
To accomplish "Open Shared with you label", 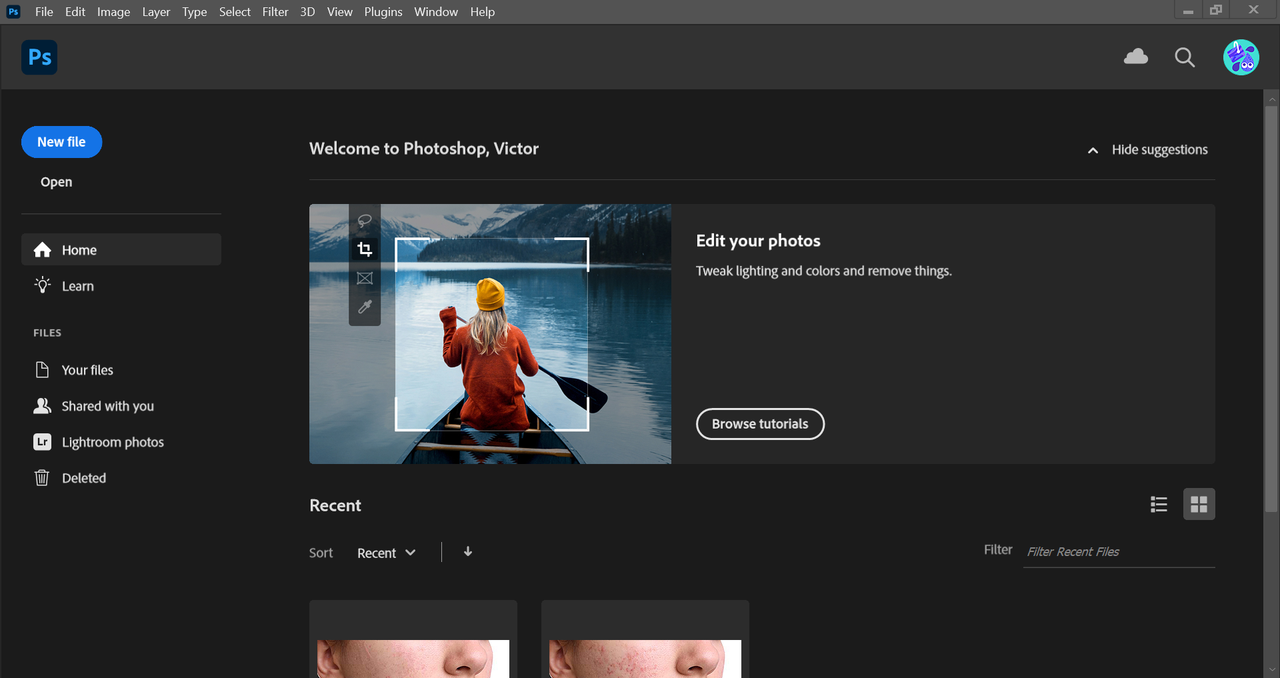I will tap(108, 406).
